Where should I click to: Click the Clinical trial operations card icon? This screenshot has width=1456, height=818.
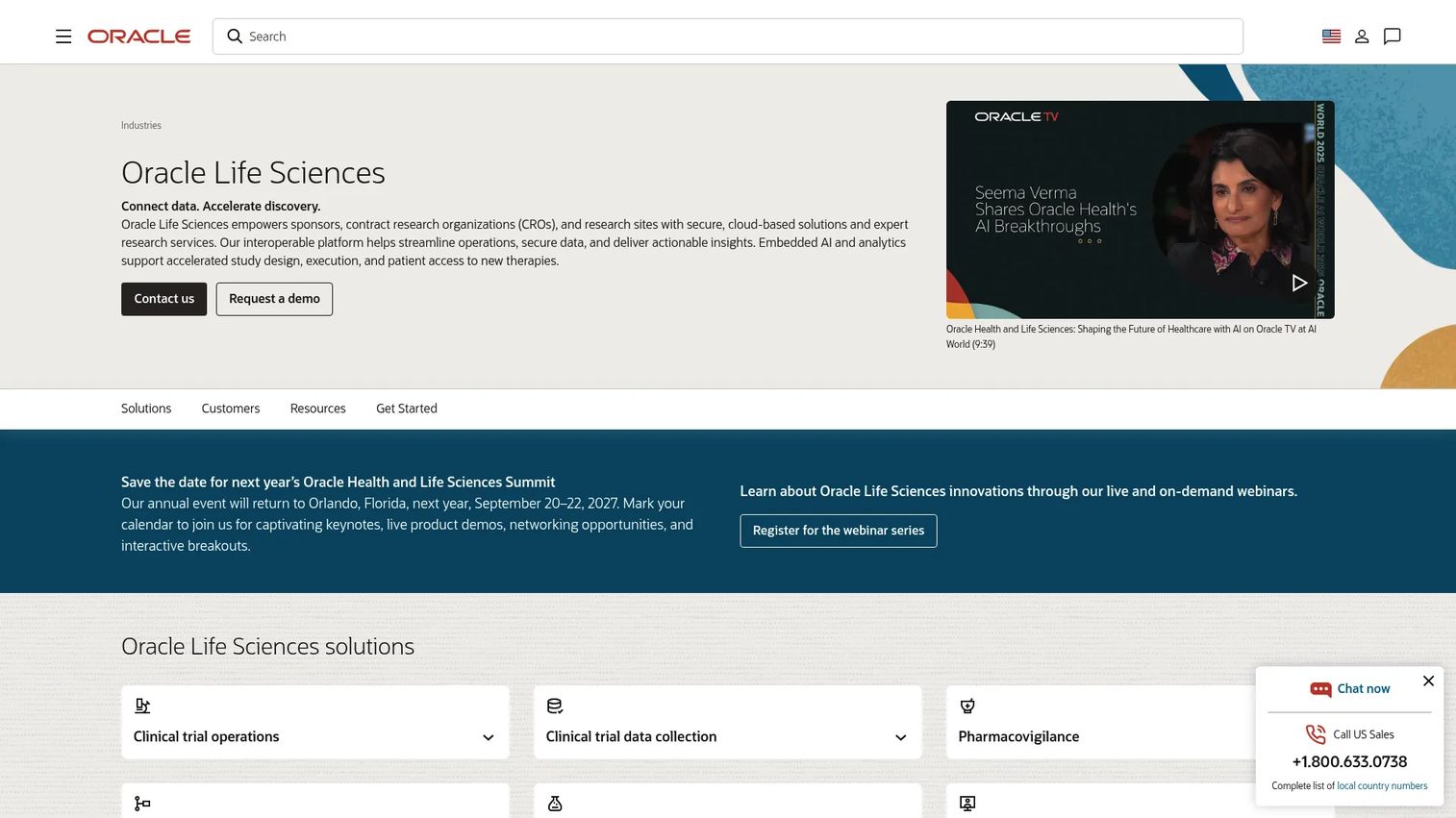(142, 706)
